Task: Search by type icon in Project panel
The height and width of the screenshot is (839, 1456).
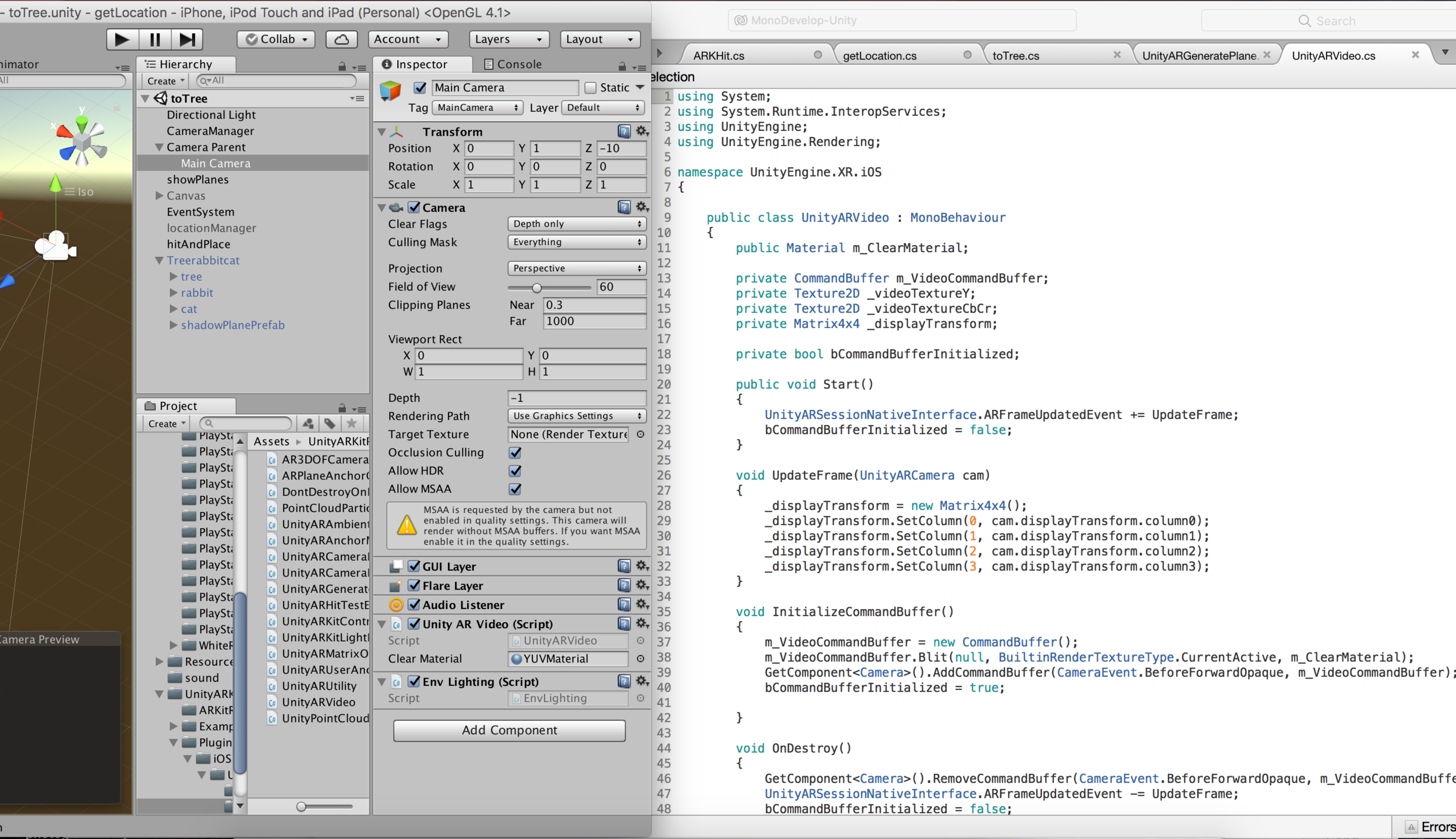Action: pyautogui.click(x=308, y=423)
